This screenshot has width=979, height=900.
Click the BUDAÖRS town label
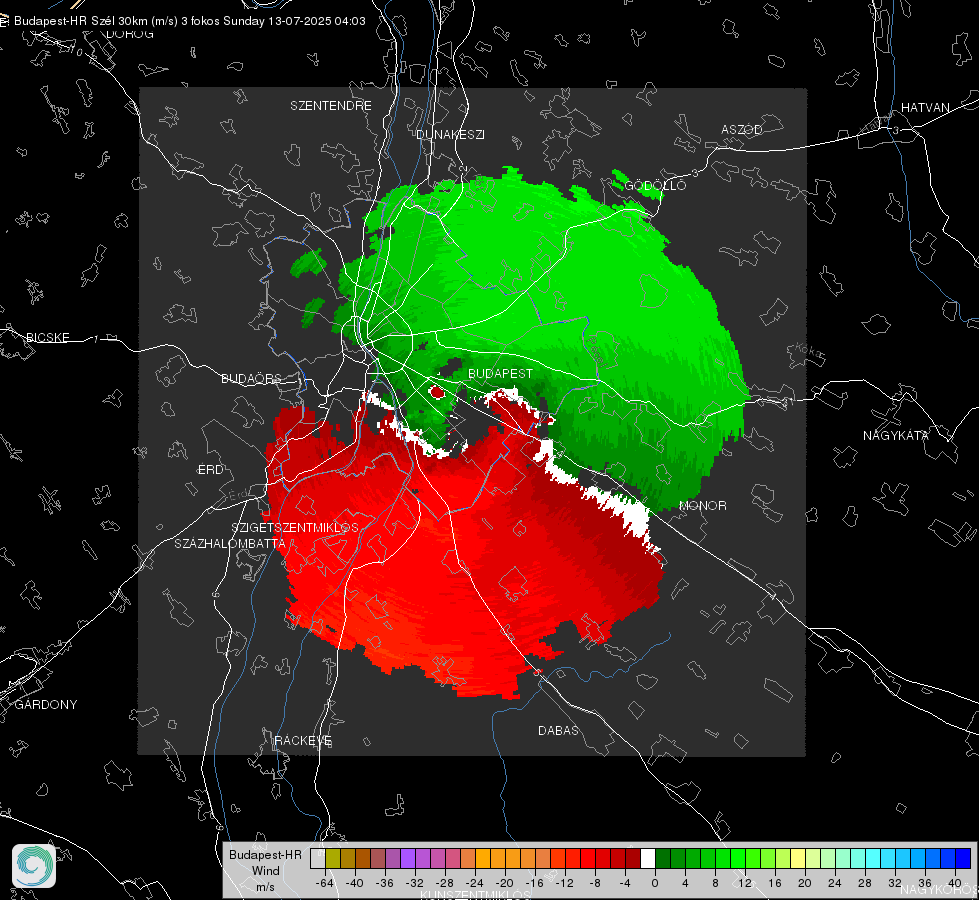252,378
